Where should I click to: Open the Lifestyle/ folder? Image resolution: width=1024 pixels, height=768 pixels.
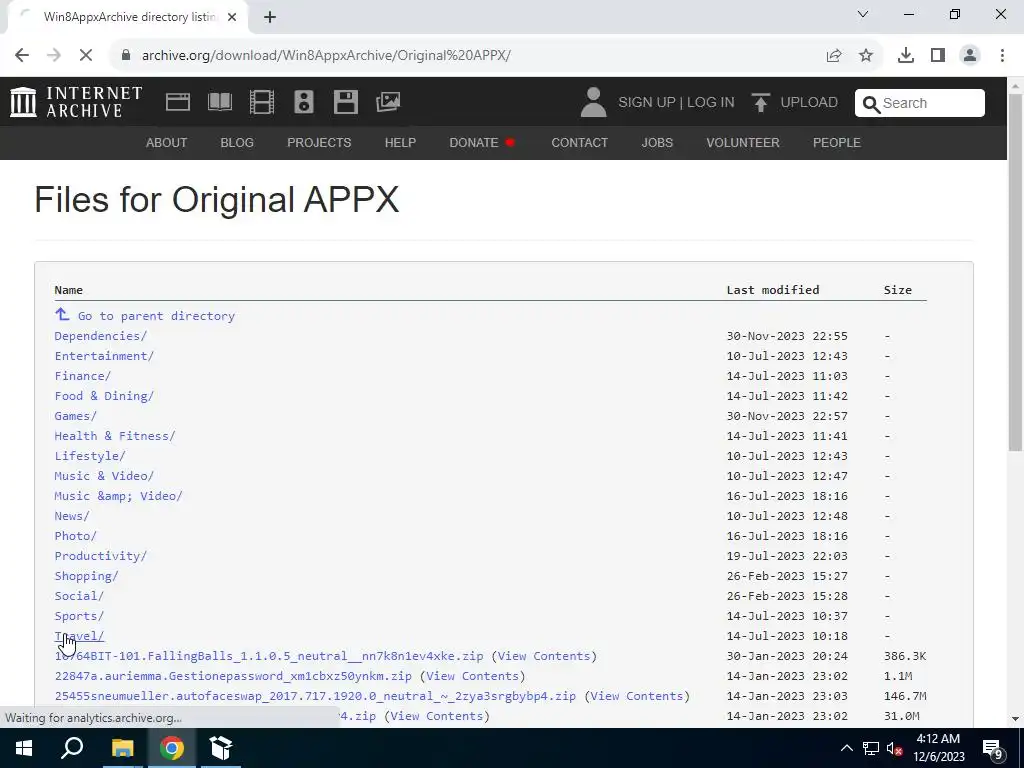tap(89, 456)
